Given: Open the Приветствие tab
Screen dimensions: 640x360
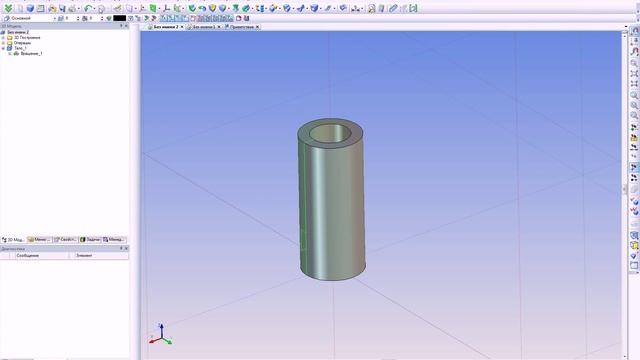Looking at the screenshot, I should click(x=242, y=27).
